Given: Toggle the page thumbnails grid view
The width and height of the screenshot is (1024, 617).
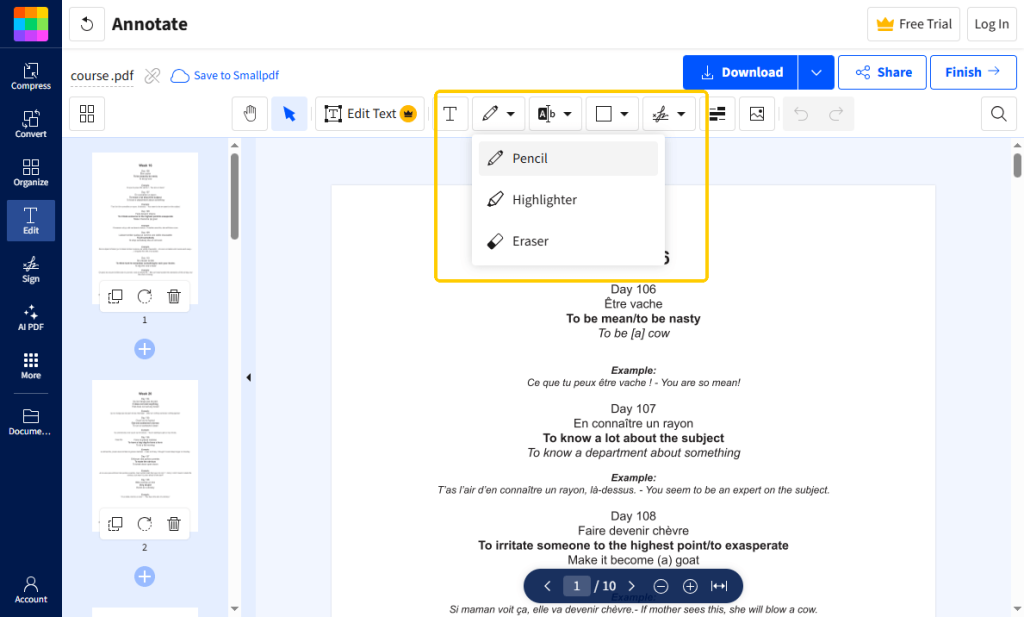Looking at the screenshot, I should pos(87,114).
